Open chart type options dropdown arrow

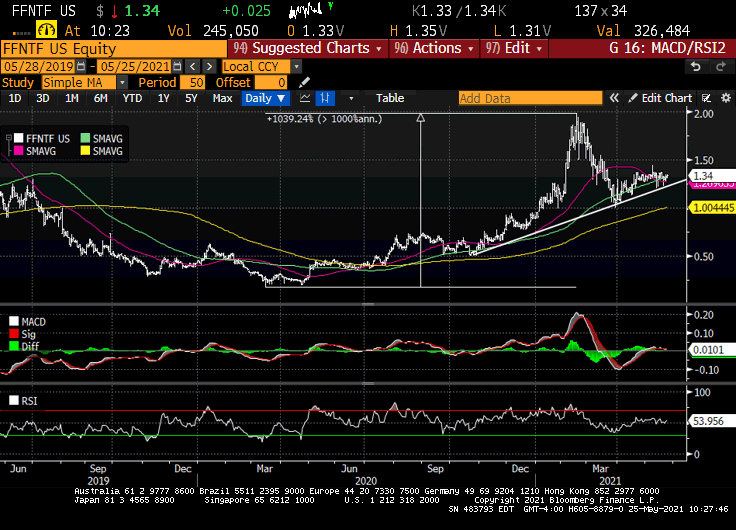click(351, 99)
